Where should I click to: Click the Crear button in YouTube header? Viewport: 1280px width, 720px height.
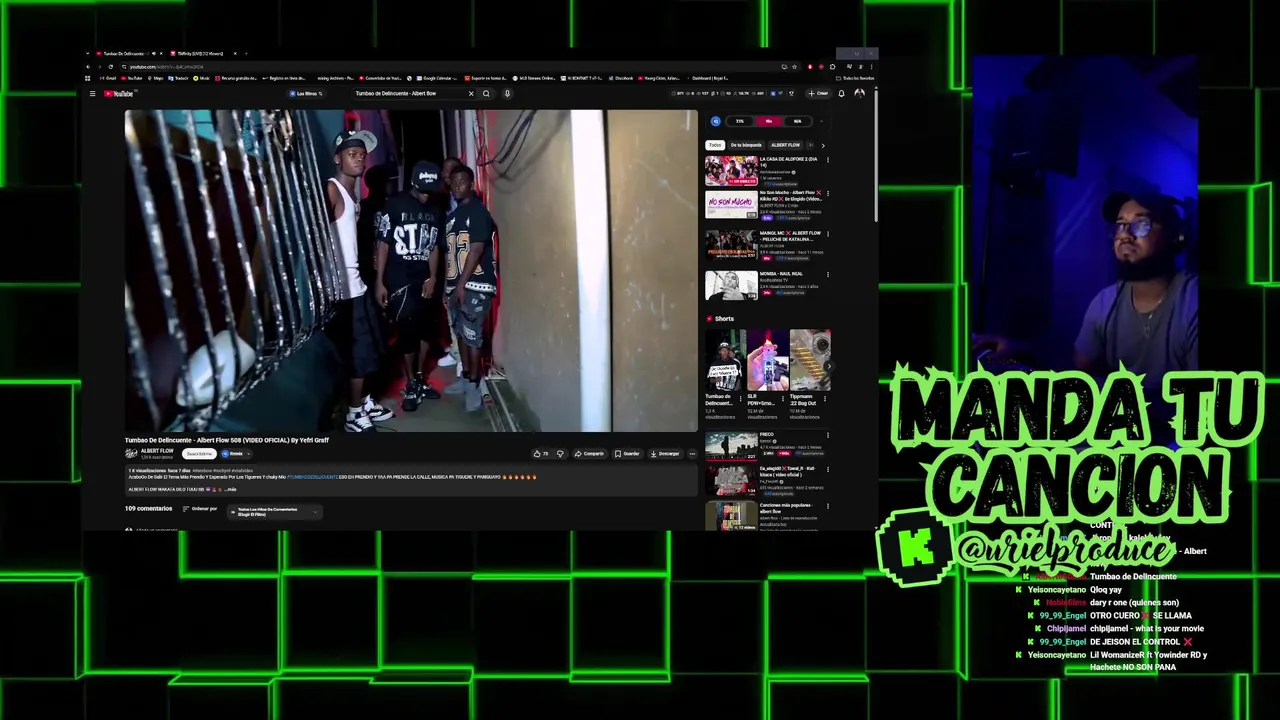(818, 93)
